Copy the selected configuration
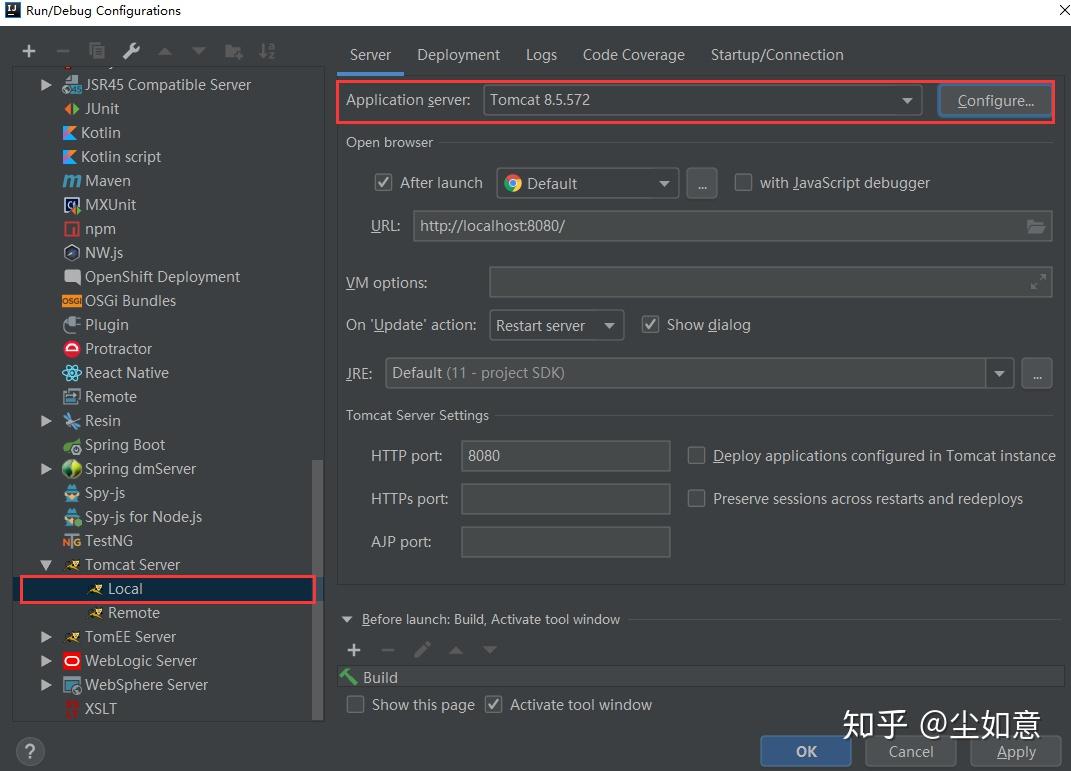This screenshot has width=1071, height=771. pyautogui.click(x=96, y=50)
